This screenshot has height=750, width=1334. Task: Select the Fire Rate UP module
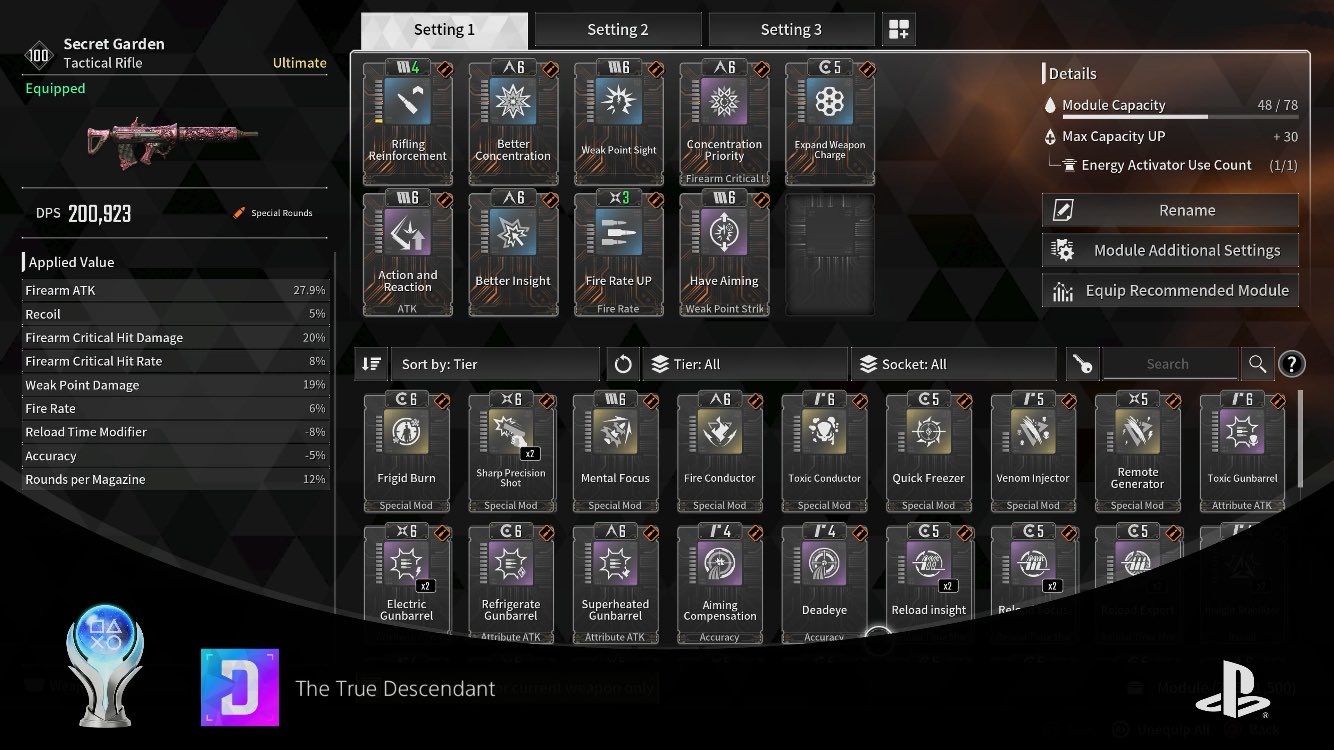coord(619,254)
